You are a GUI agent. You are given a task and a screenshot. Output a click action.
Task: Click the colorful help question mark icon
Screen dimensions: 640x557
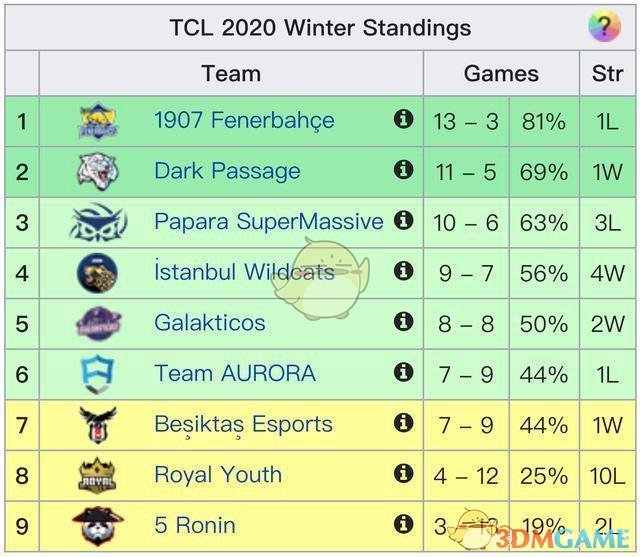pos(604,27)
